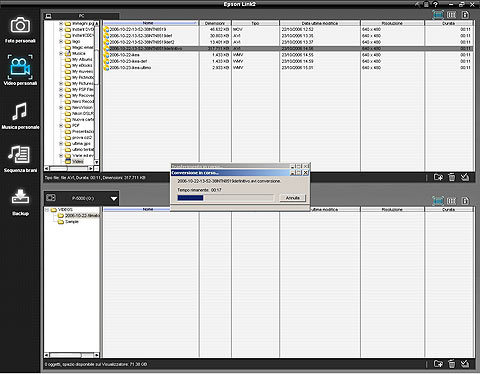
Task: Open the Backup section
Action: [x=20, y=202]
